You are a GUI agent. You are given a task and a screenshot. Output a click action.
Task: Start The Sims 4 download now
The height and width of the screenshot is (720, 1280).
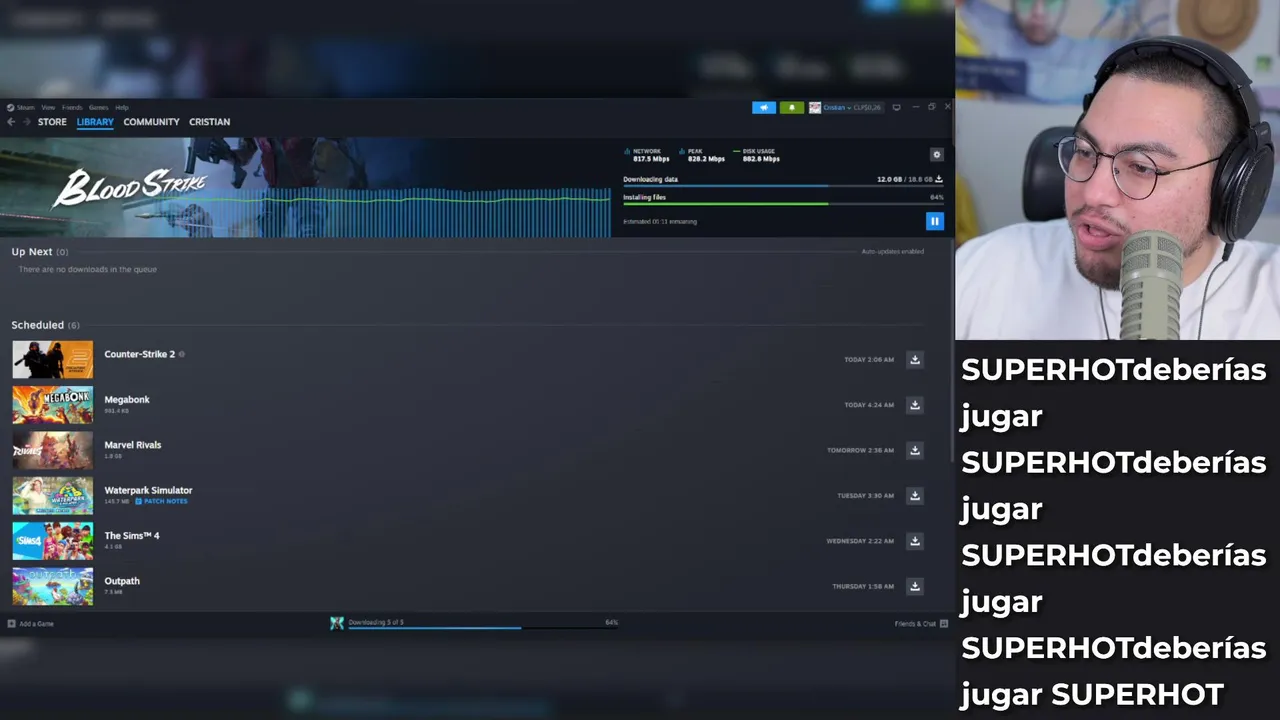pyautogui.click(x=914, y=541)
